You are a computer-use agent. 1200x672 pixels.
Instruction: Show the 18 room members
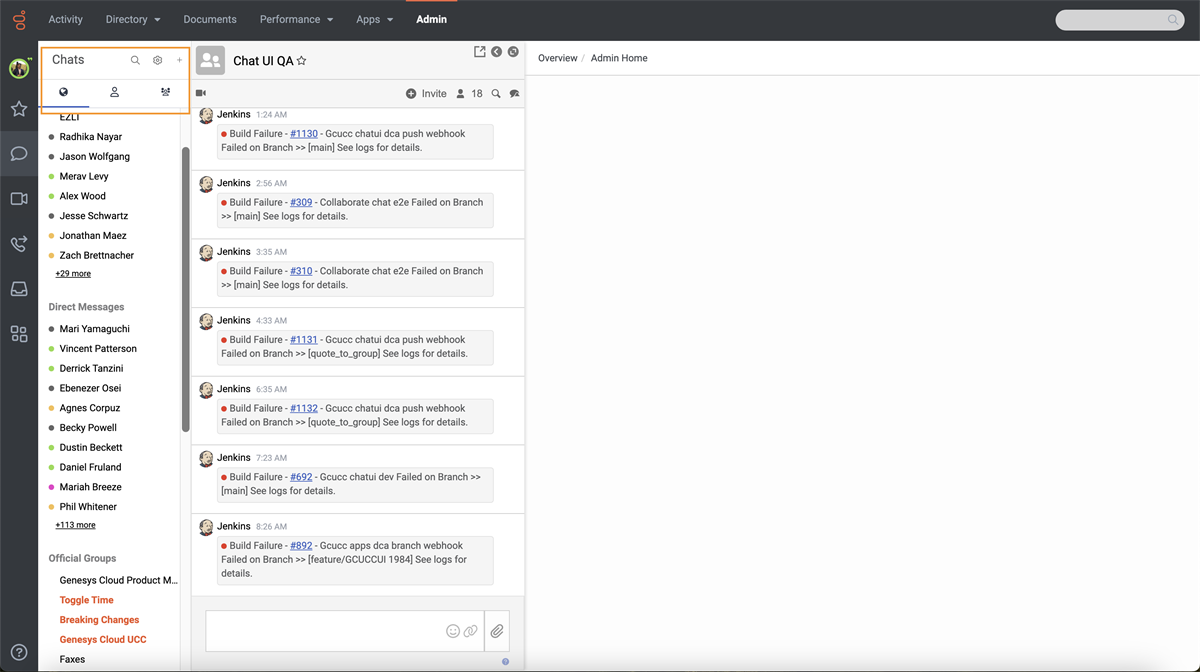coord(469,93)
